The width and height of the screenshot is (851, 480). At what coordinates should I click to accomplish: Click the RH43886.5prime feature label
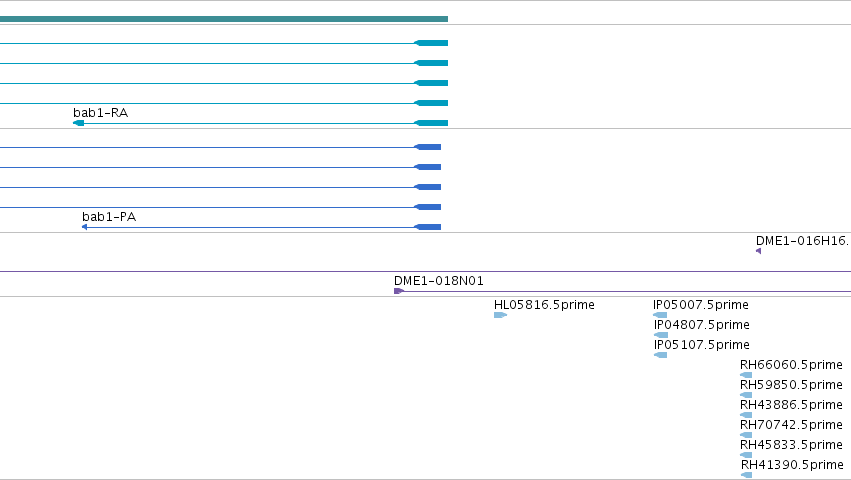click(791, 405)
